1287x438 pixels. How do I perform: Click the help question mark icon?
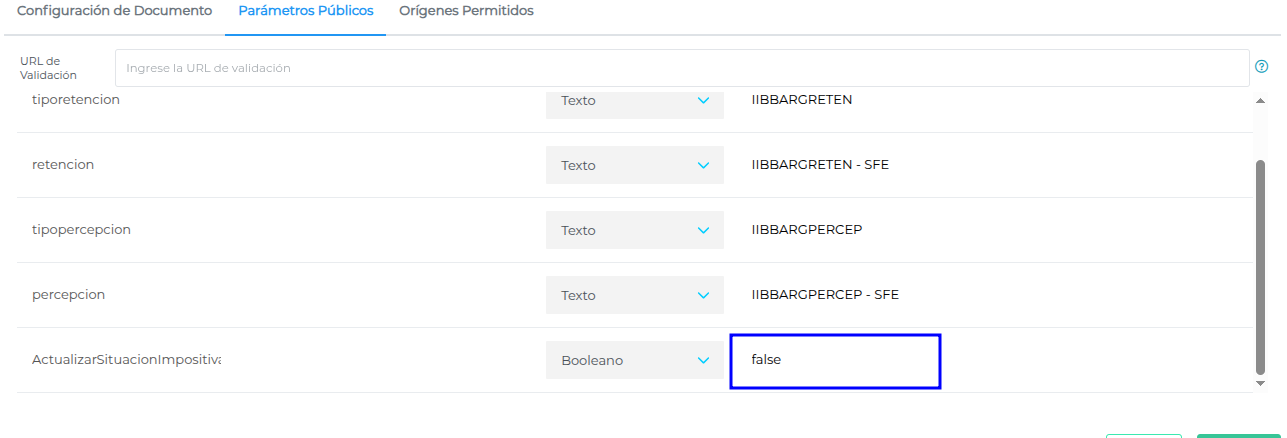1261,67
